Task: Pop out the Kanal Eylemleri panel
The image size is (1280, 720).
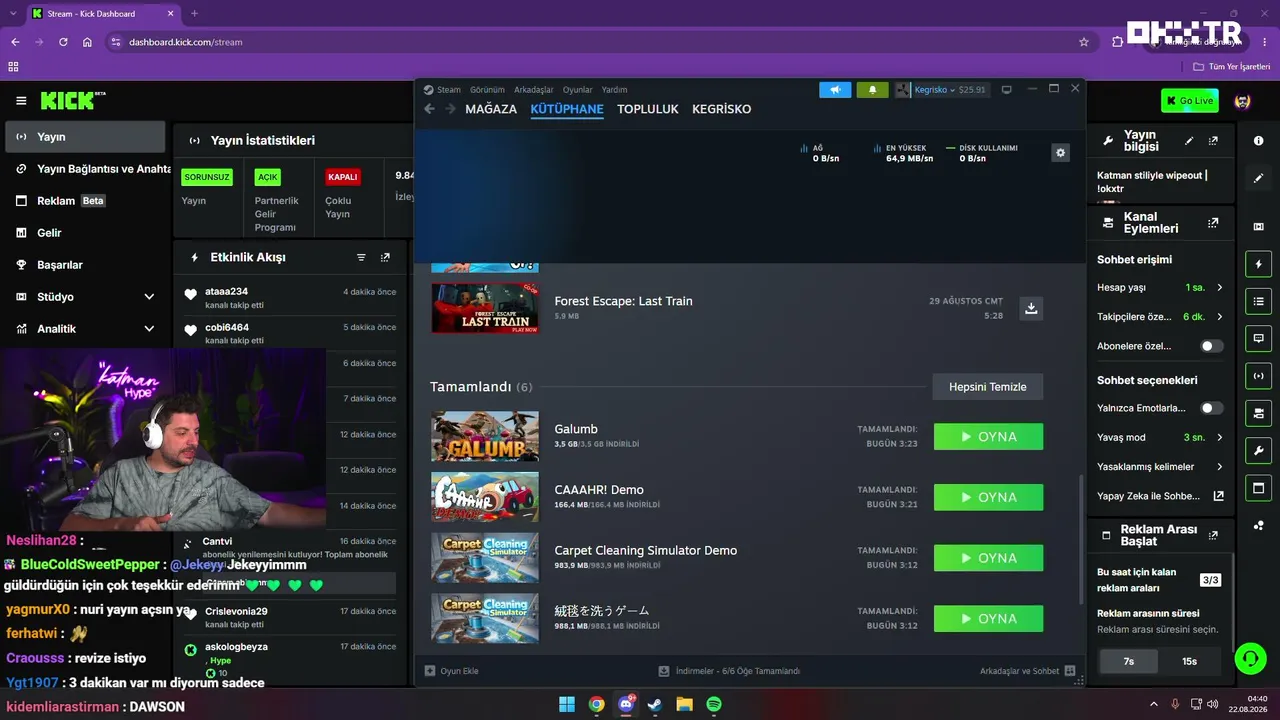Action: point(1213,223)
